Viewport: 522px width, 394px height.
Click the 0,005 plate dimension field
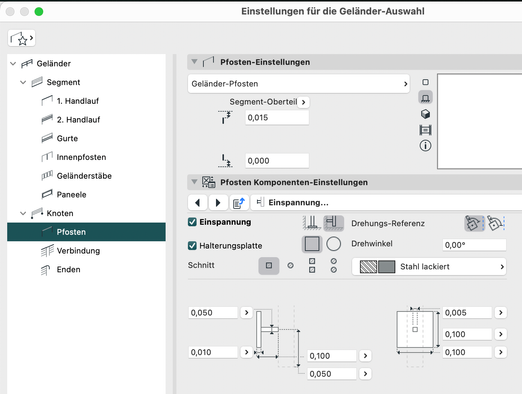(467, 313)
